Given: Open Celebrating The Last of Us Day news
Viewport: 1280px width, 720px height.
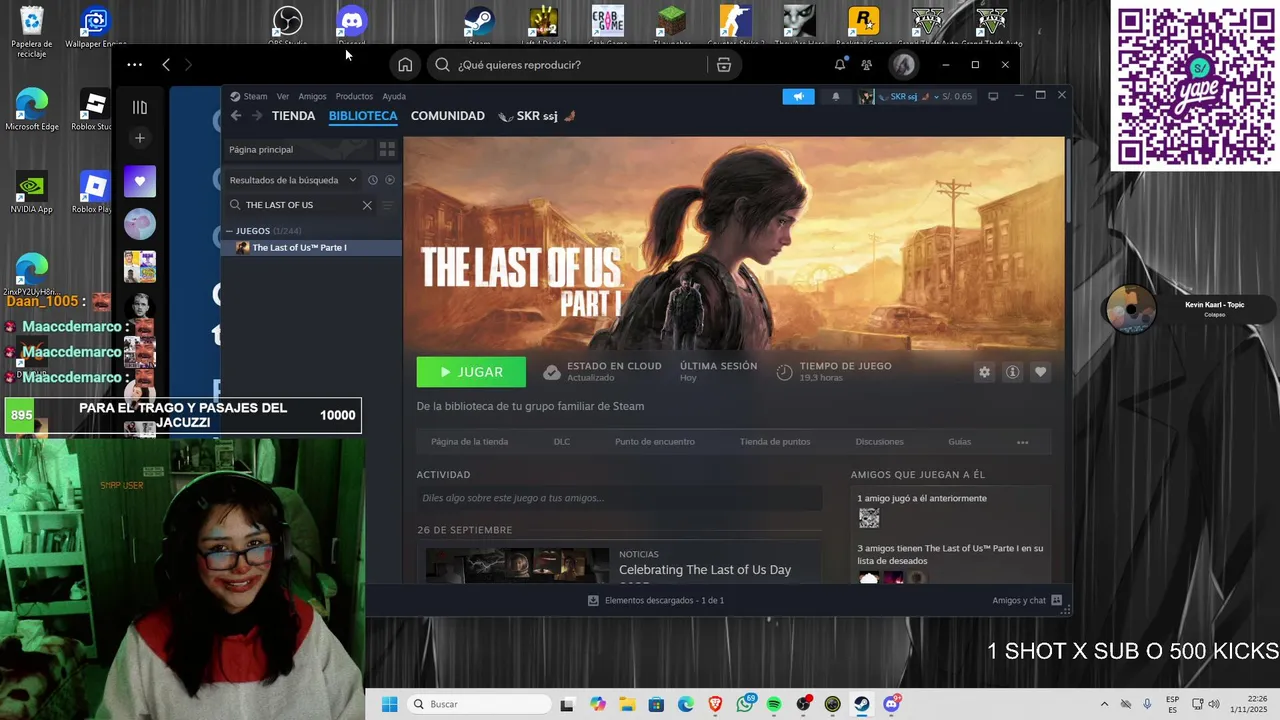Looking at the screenshot, I should point(705,570).
